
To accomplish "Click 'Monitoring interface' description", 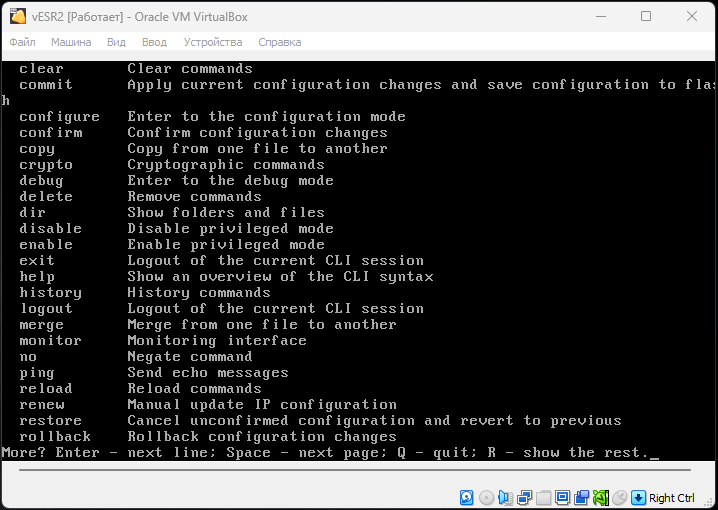I will tap(217, 341).
